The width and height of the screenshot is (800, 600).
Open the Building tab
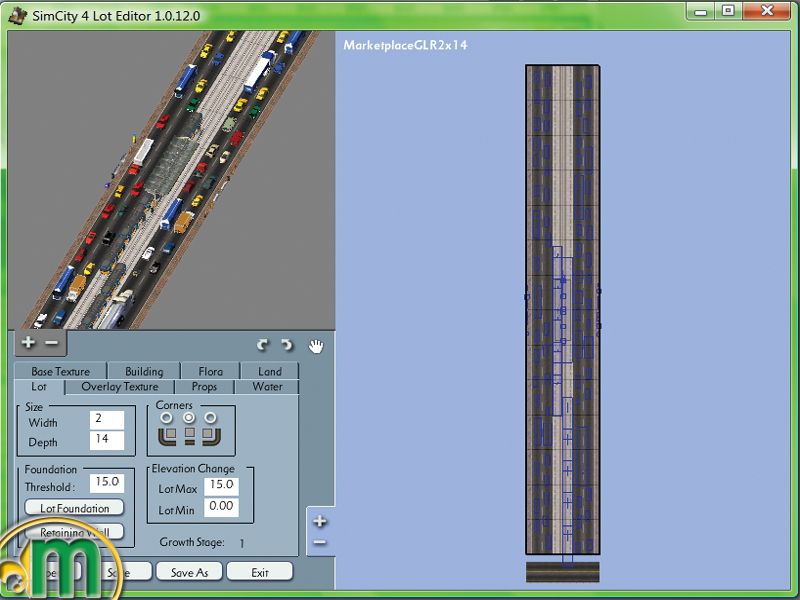click(x=144, y=371)
